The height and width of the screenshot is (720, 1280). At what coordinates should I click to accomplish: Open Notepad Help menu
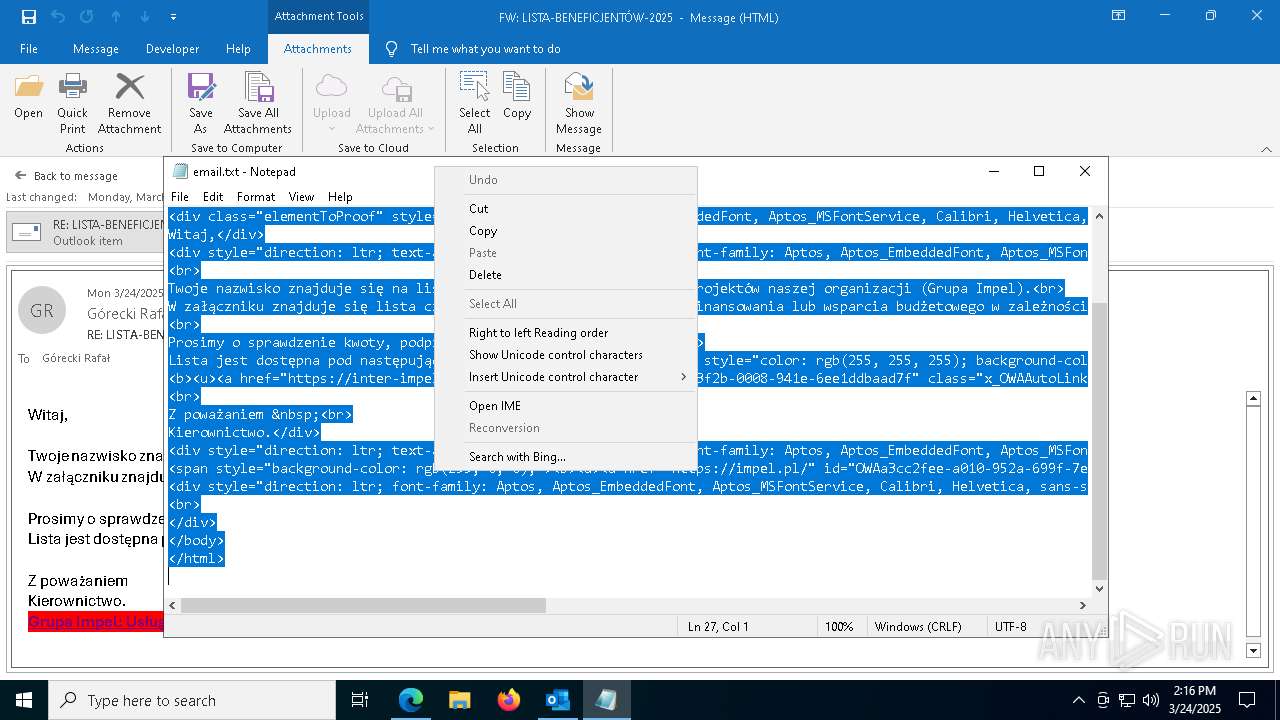click(x=340, y=197)
